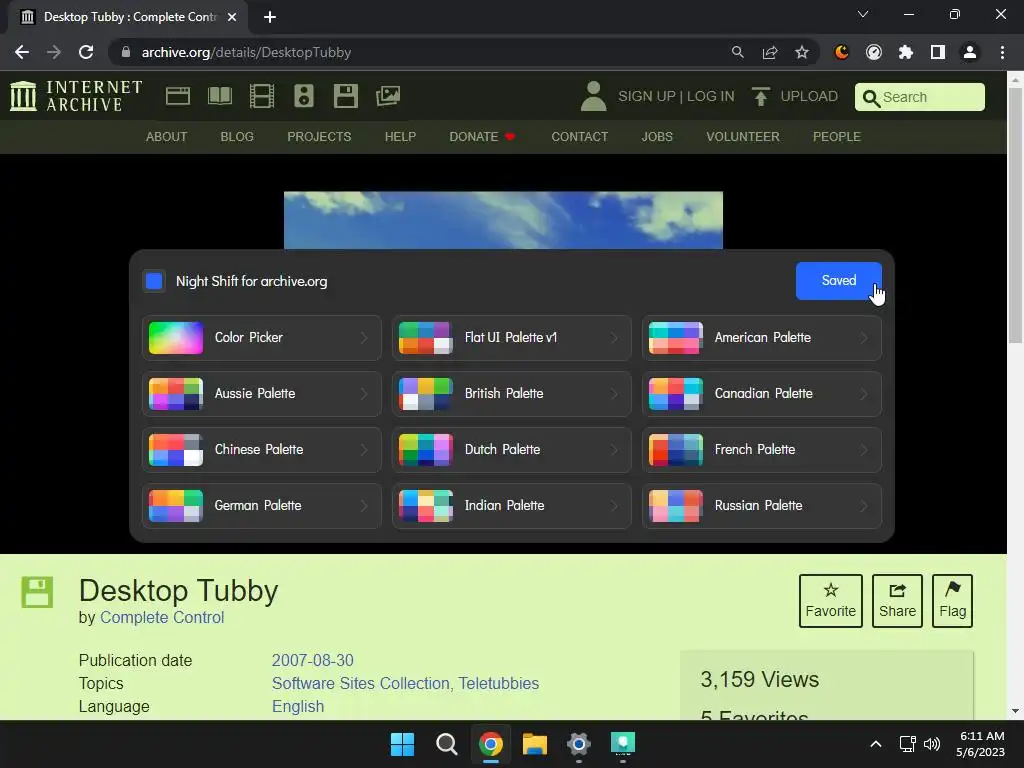Select Russian Palette swatch
Screen dimensions: 1024x768
tap(676, 506)
